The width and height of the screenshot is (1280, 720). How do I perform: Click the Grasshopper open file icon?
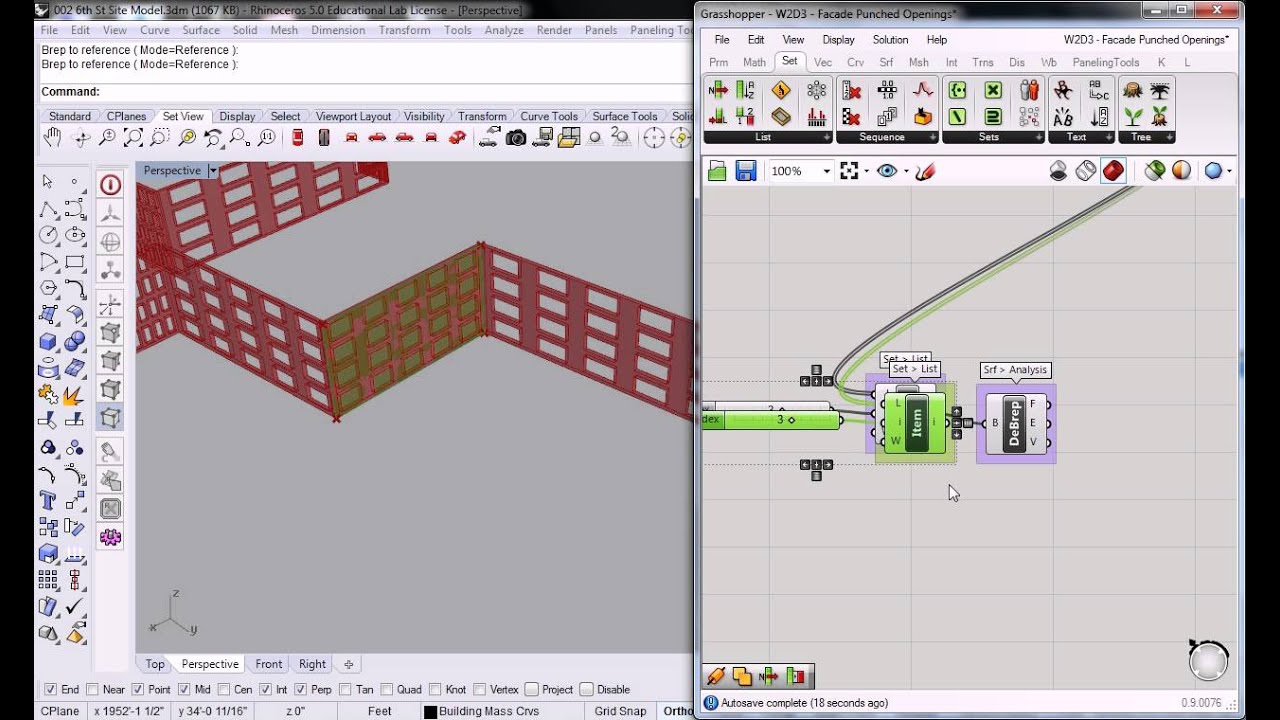click(x=717, y=171)
